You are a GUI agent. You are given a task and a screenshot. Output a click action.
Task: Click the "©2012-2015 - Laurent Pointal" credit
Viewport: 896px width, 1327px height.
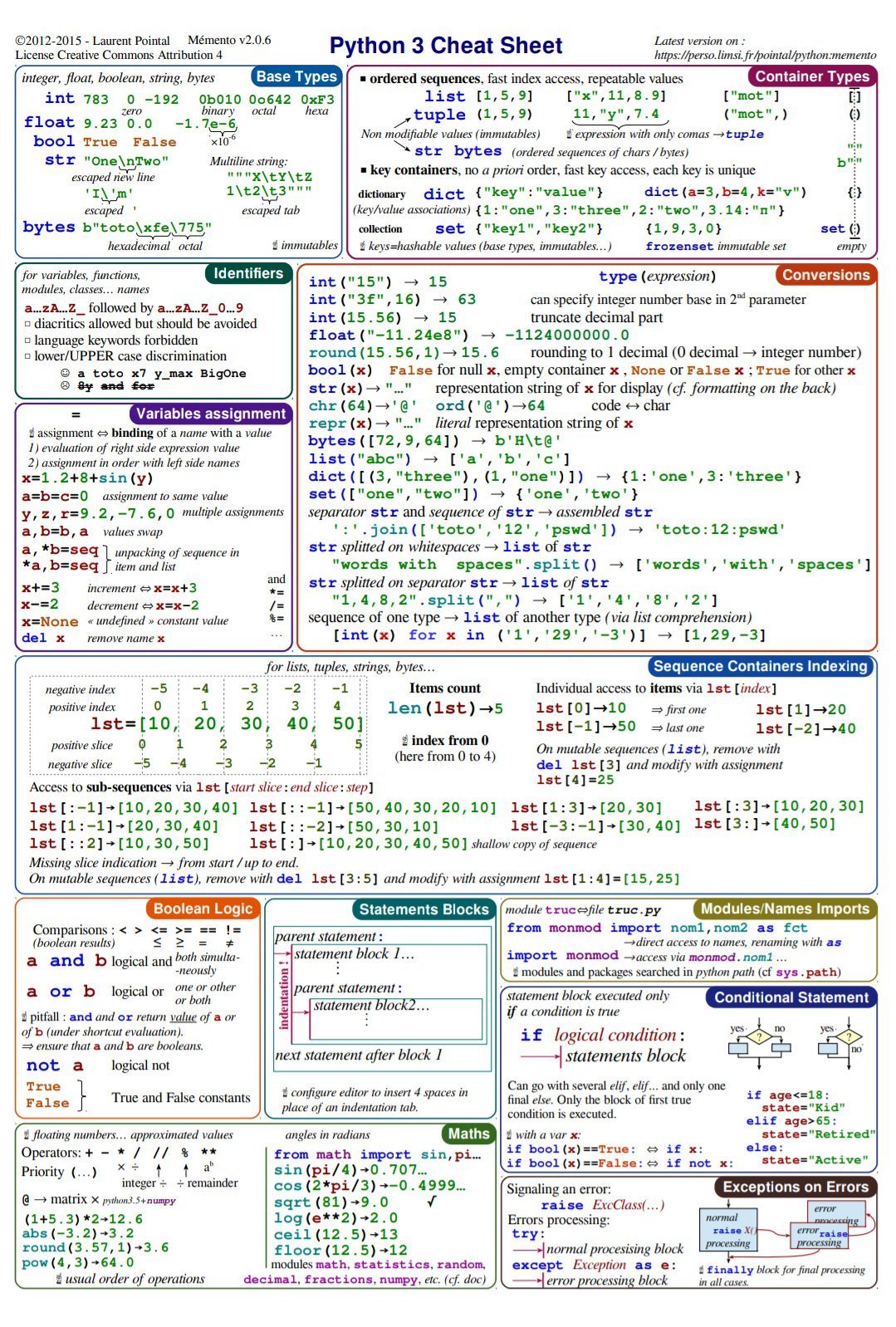click(92, 41)
